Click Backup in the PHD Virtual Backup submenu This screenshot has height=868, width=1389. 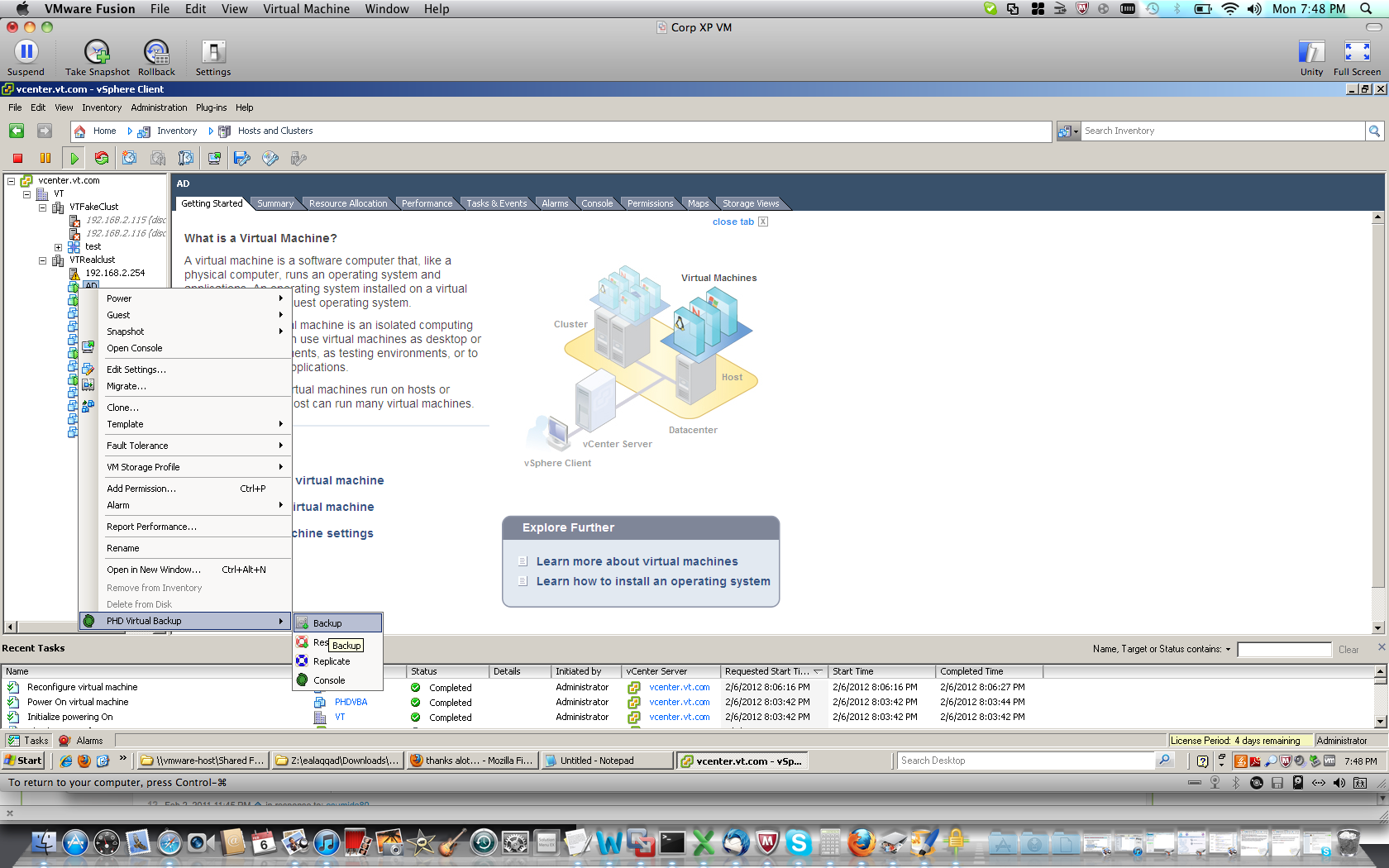coord(338,623)
